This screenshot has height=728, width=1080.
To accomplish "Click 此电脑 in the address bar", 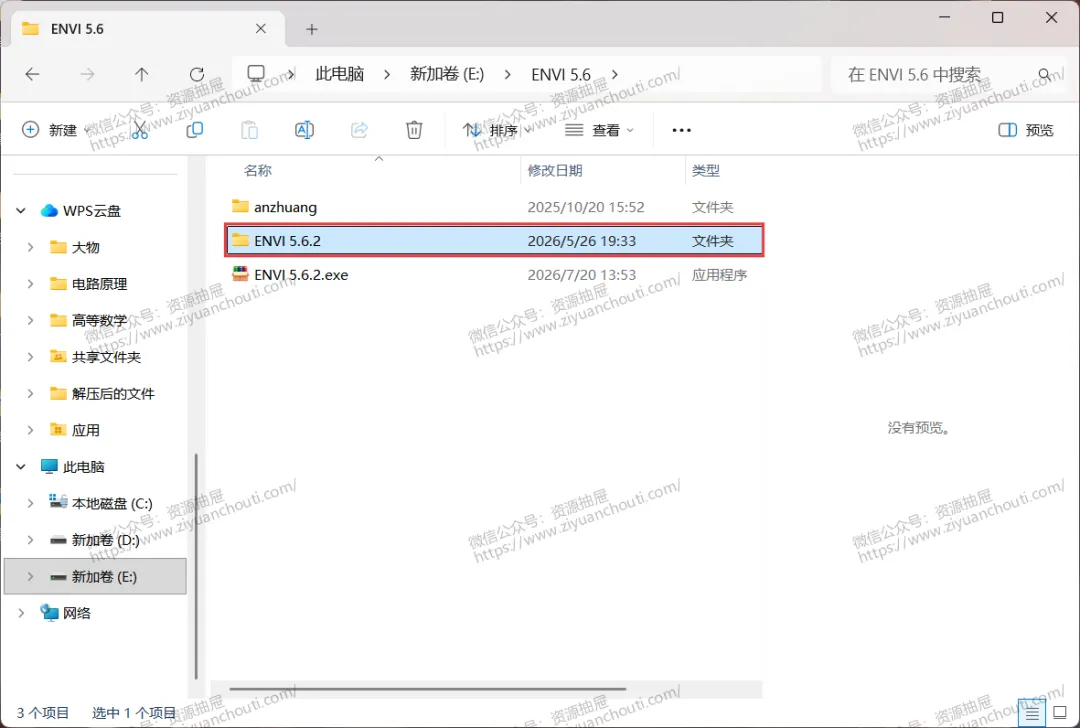I will 340,74.
